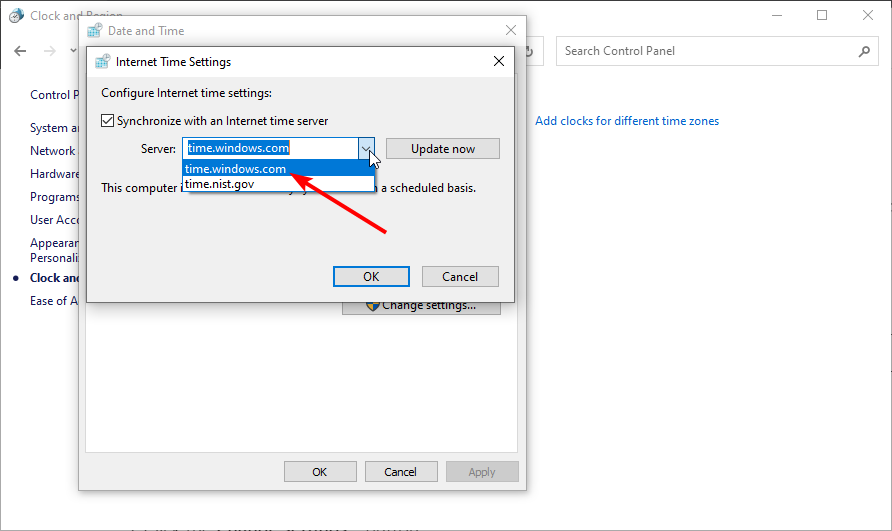Click OK in the Date and Time window
892x531 pixels.
point(320,472)
